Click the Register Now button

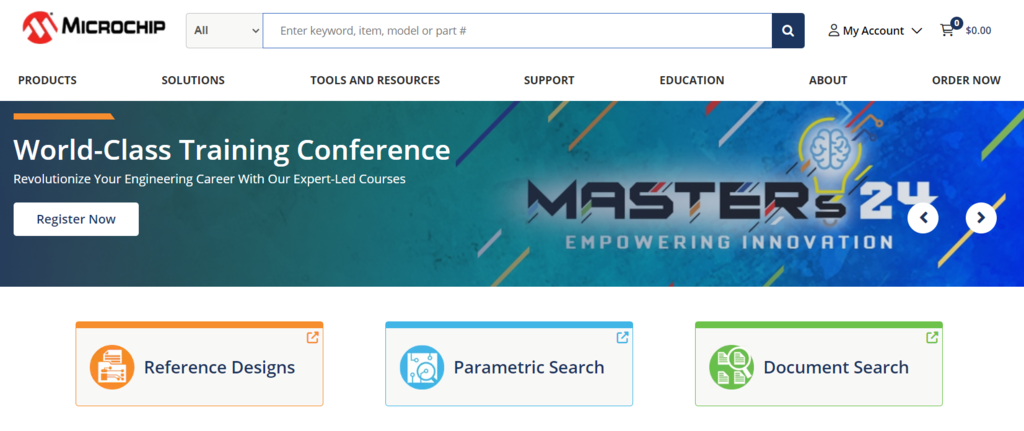pos(76,219)
